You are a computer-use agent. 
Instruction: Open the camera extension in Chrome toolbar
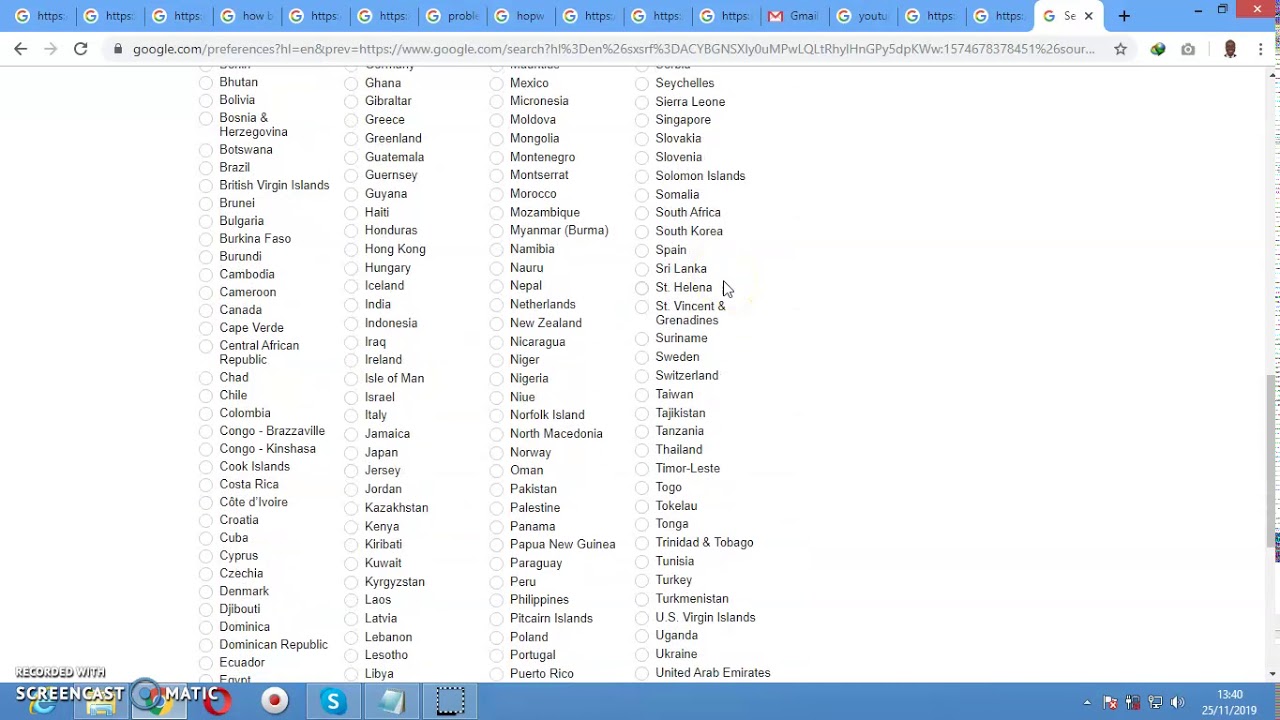(1188, 48)
